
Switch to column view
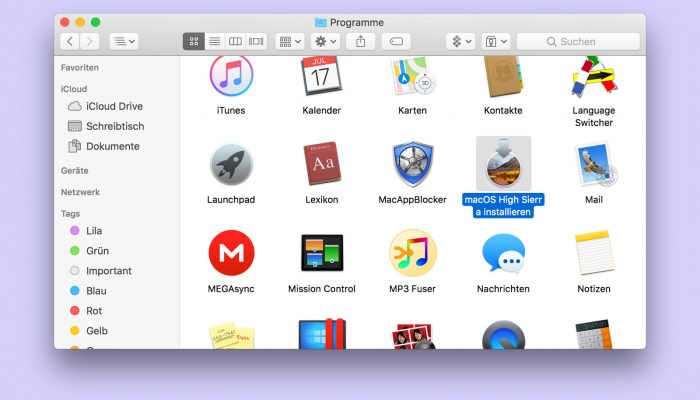[235, 42]
